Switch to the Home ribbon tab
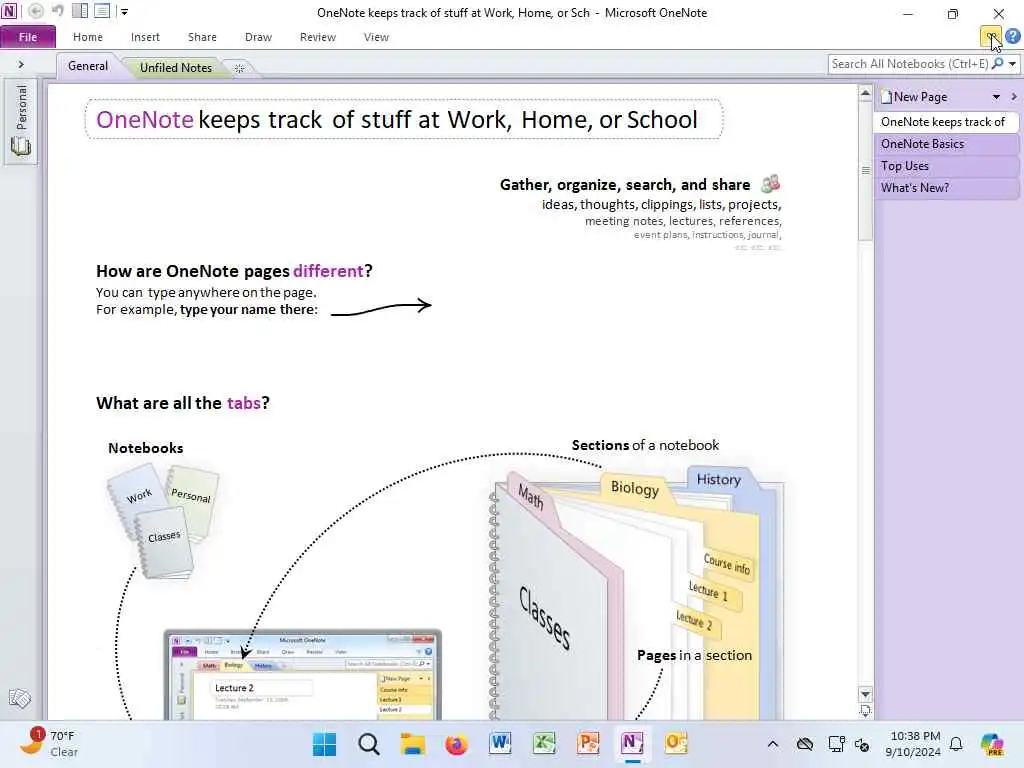This screenshot has width=1024, height=768. tap(88, 37)
